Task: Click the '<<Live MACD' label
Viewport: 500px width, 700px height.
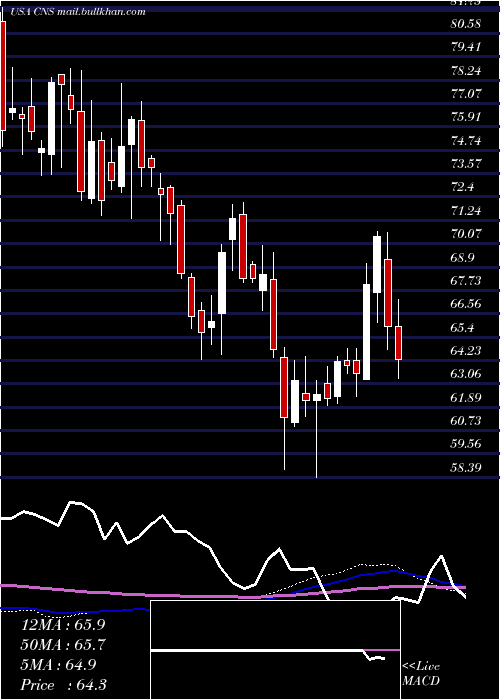Action: [421, 674]
